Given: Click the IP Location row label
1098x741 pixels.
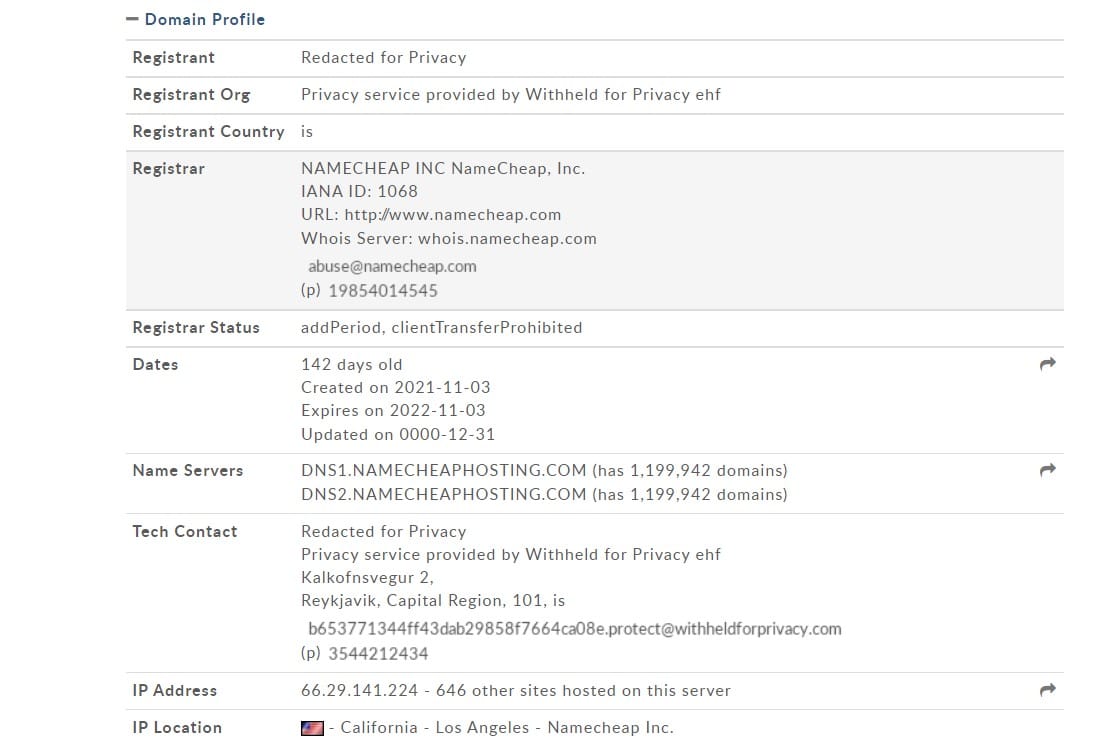Looking at the screenshot, I should click(177, 728).
